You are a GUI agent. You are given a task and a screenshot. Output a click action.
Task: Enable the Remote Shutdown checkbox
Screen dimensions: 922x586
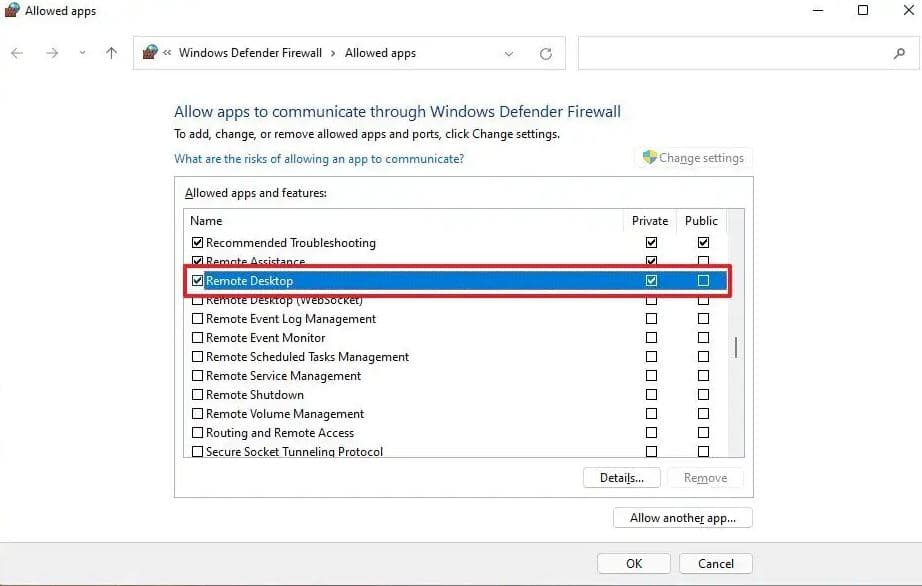(x=197, y=395)
